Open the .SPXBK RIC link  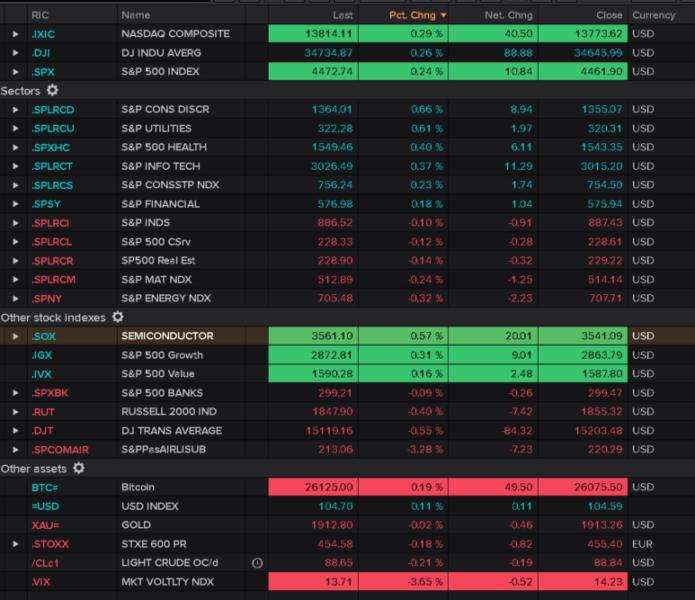click(50, 393)
